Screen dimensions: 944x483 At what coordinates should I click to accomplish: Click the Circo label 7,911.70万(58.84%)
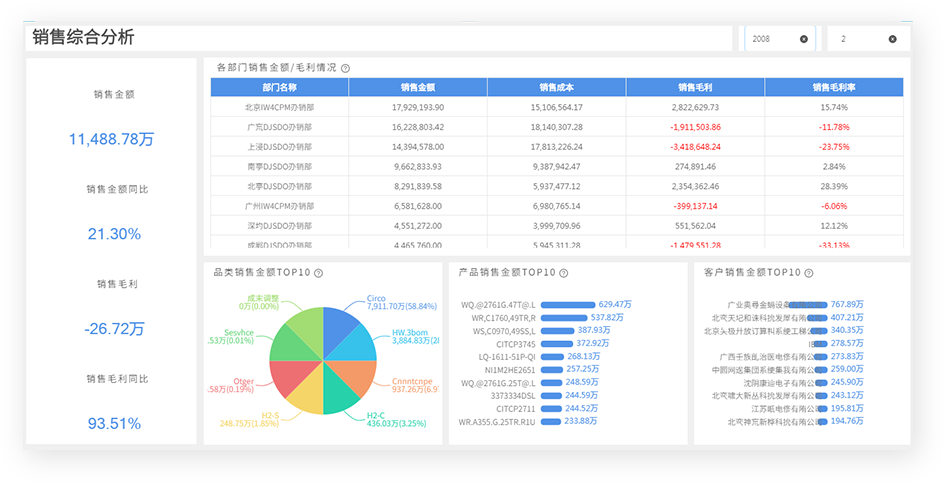click(x=402, y=307)
